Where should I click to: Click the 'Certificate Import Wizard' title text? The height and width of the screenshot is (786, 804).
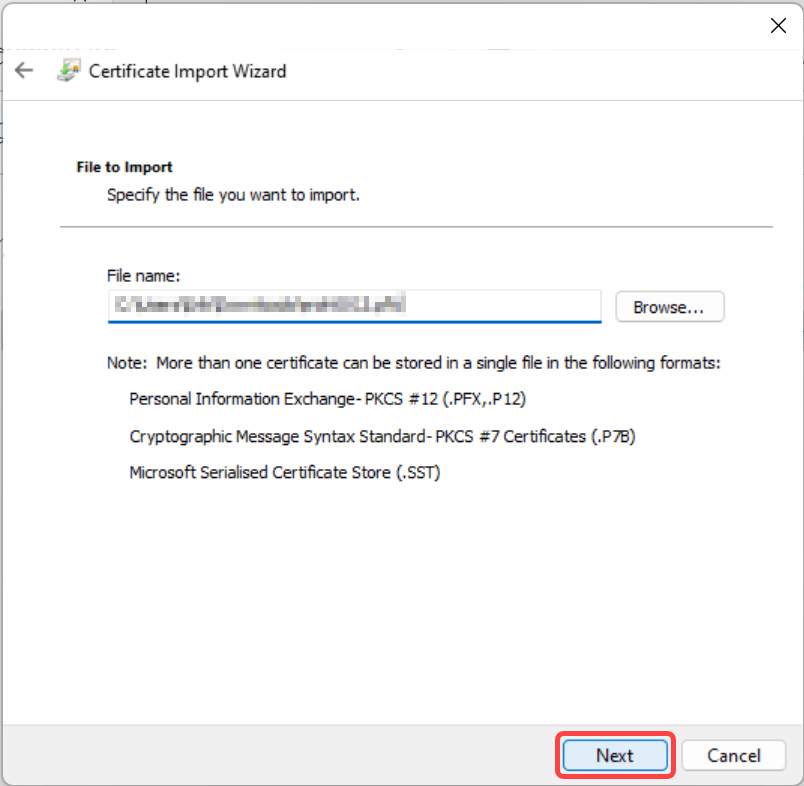point(188,71)
